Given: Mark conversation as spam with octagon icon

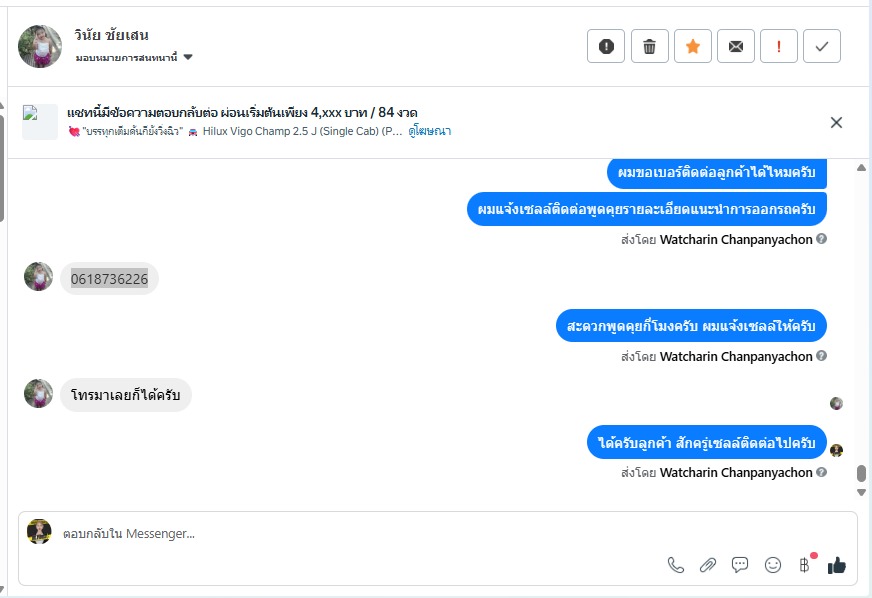Looking at the screenshot, I should (x=606, y=46).
